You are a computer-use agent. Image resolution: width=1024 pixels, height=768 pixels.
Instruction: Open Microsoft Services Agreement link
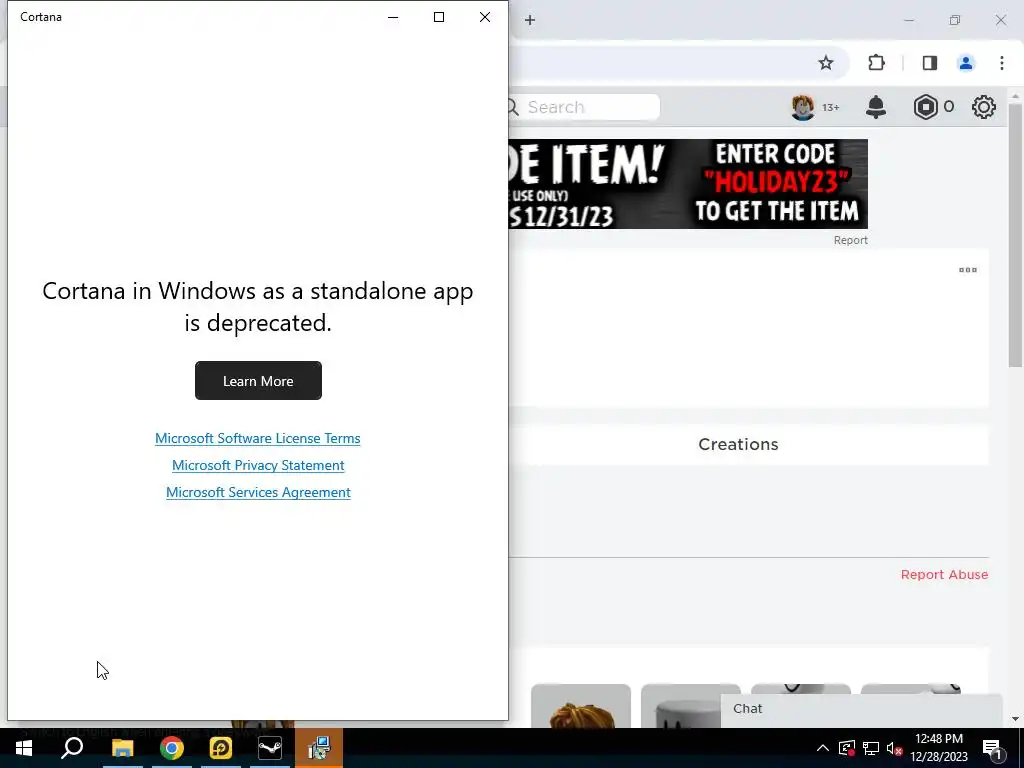[x=258, y=492]
